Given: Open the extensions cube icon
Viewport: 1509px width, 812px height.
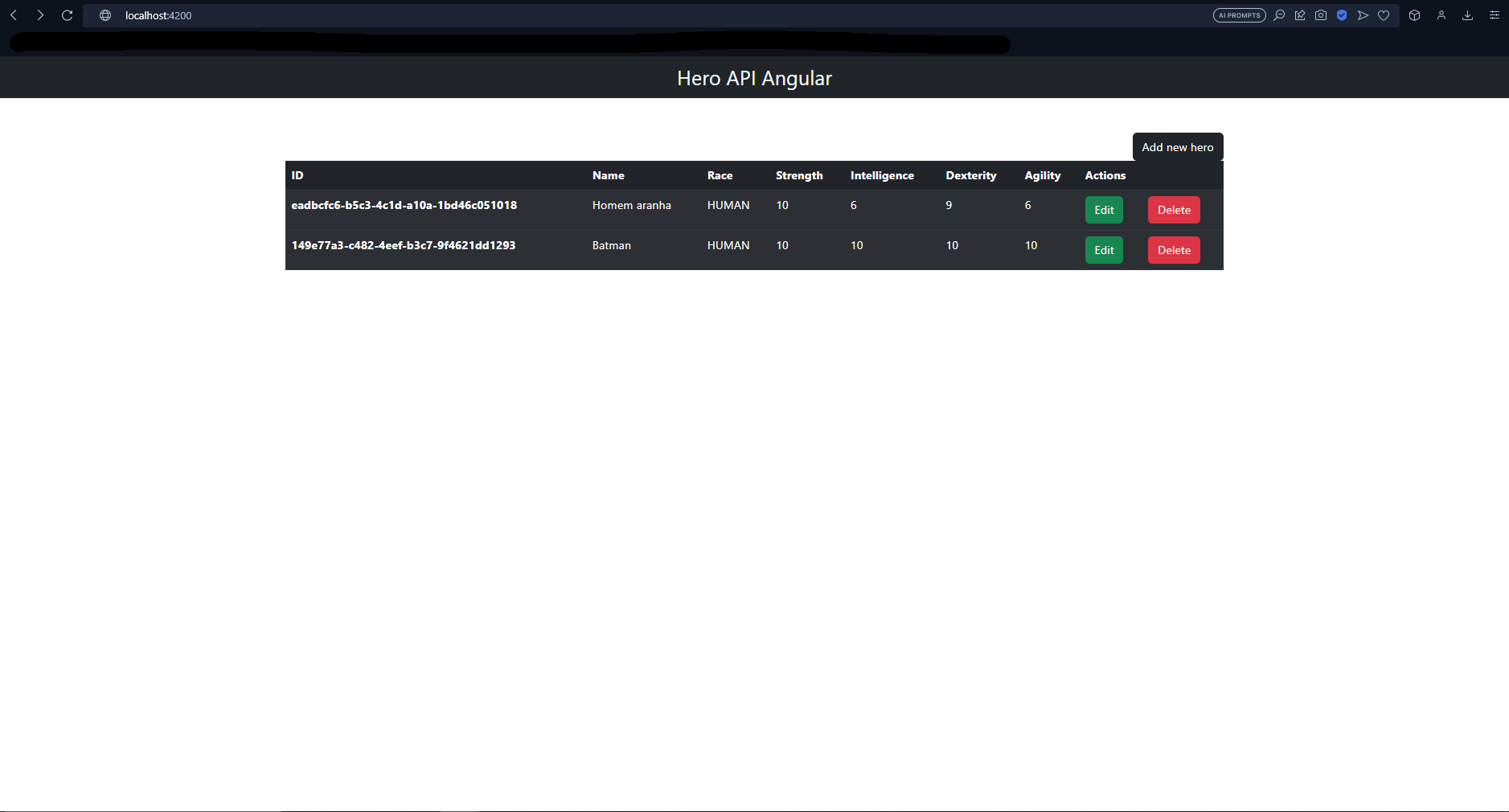Looking at the screenshot, I should click(x=1415, y=15).
